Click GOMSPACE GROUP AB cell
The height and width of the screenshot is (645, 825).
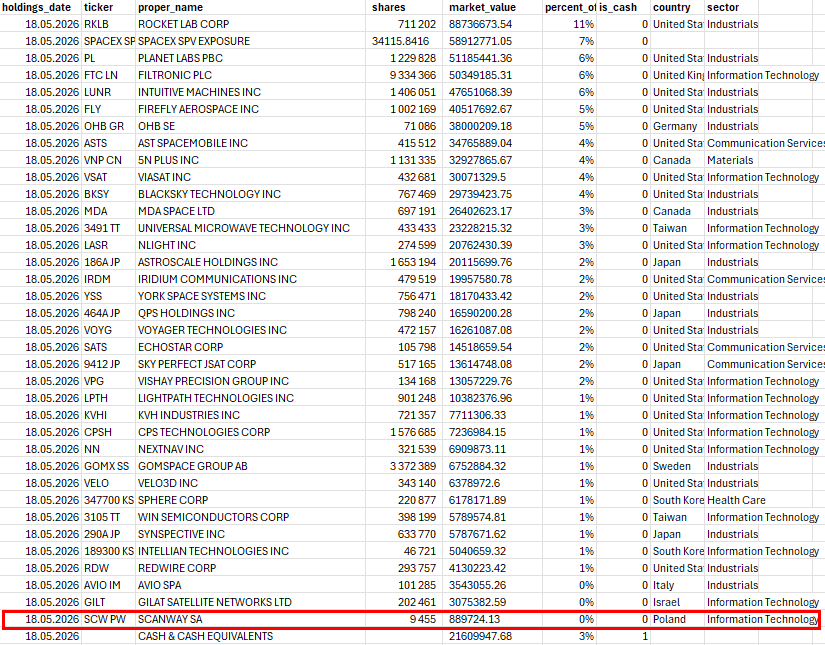250,466
